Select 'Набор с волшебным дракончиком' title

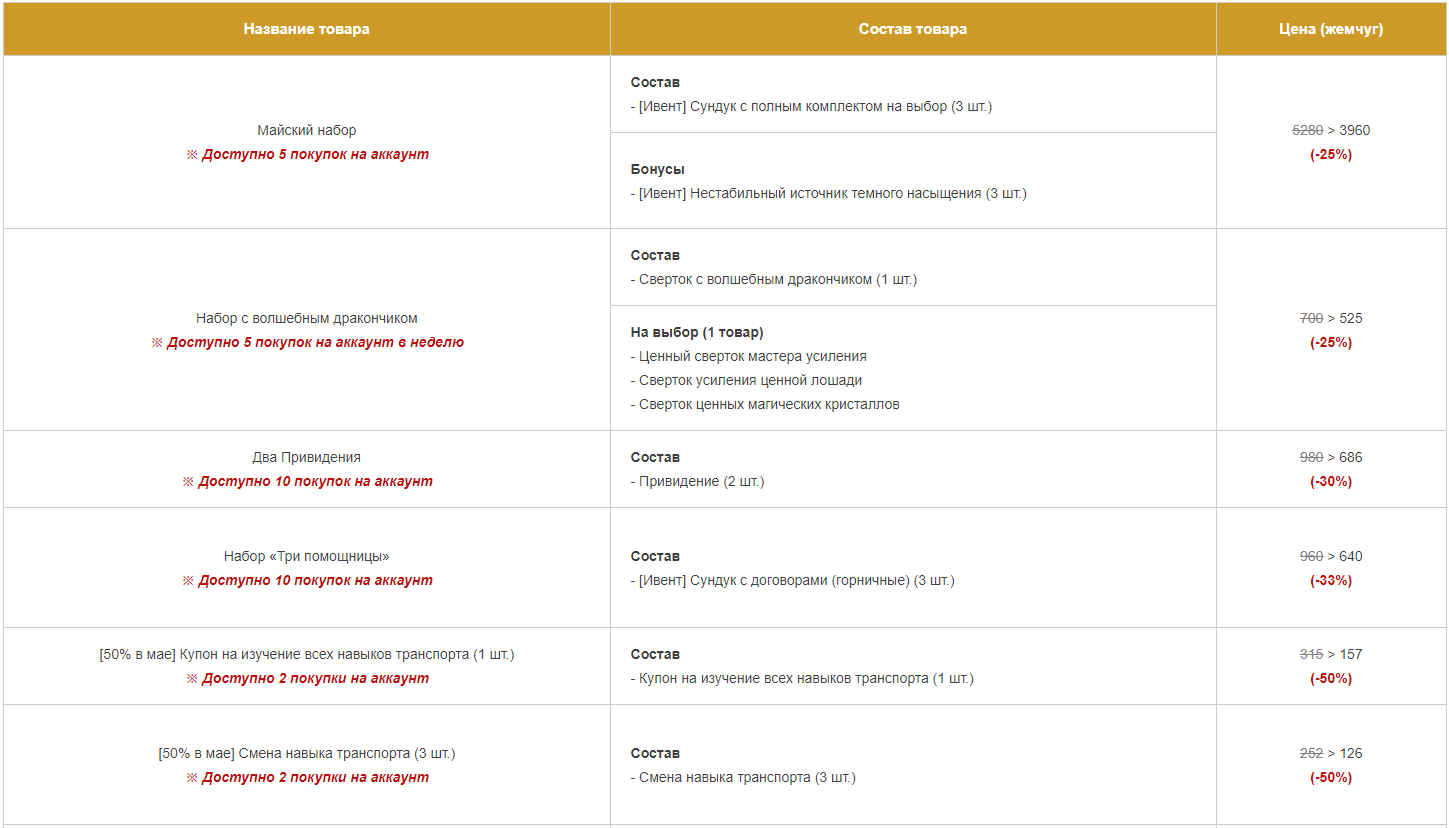[306, 318]
